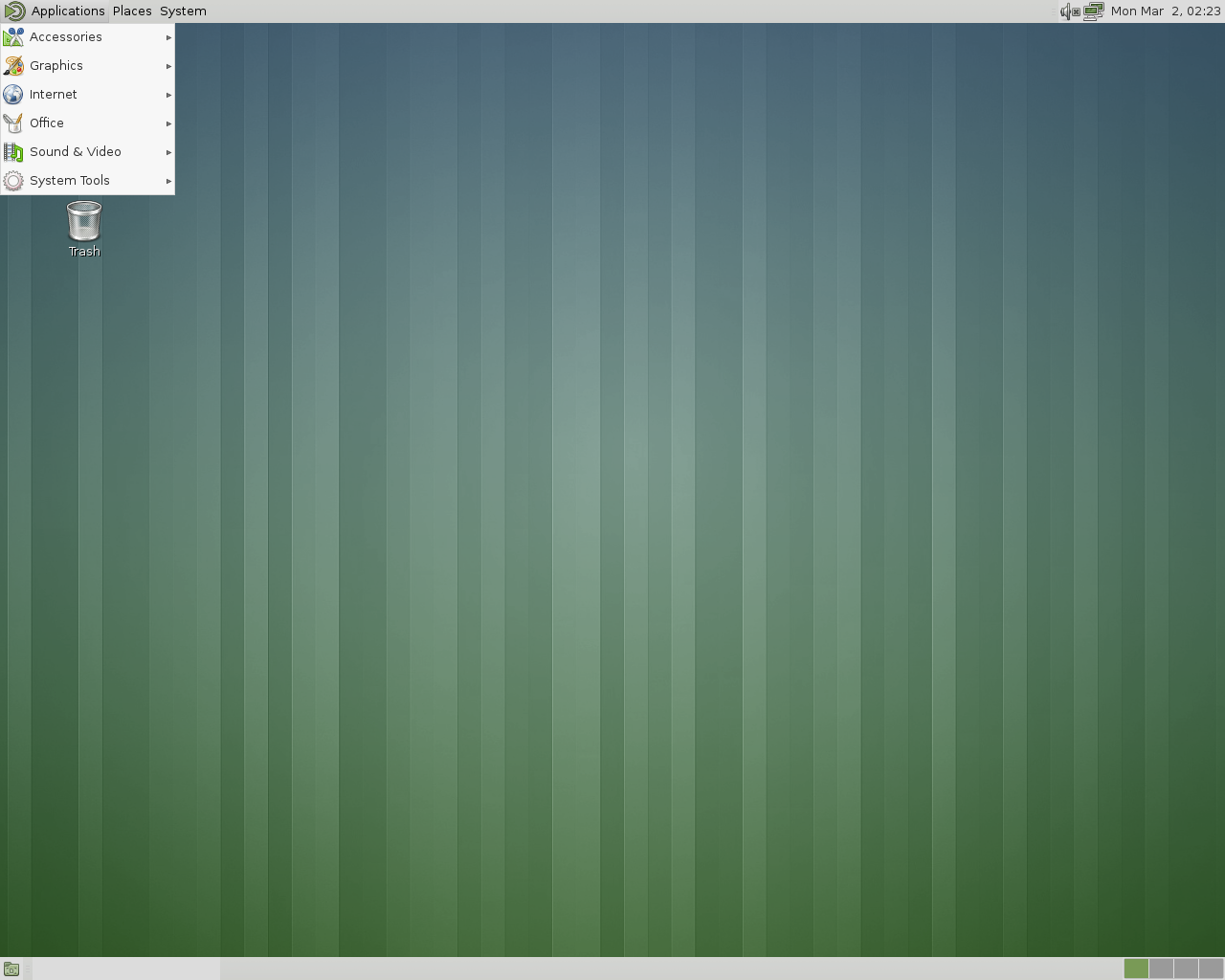This screenshot has width=1225, height=980.
Task: Open the Internet submenu
Action: click(87, 95)
